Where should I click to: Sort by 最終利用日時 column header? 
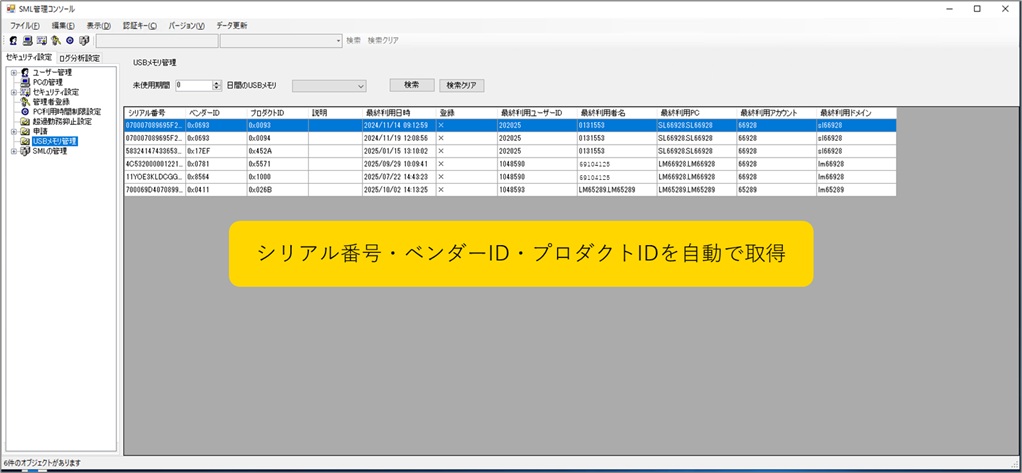tap(388, 113)
